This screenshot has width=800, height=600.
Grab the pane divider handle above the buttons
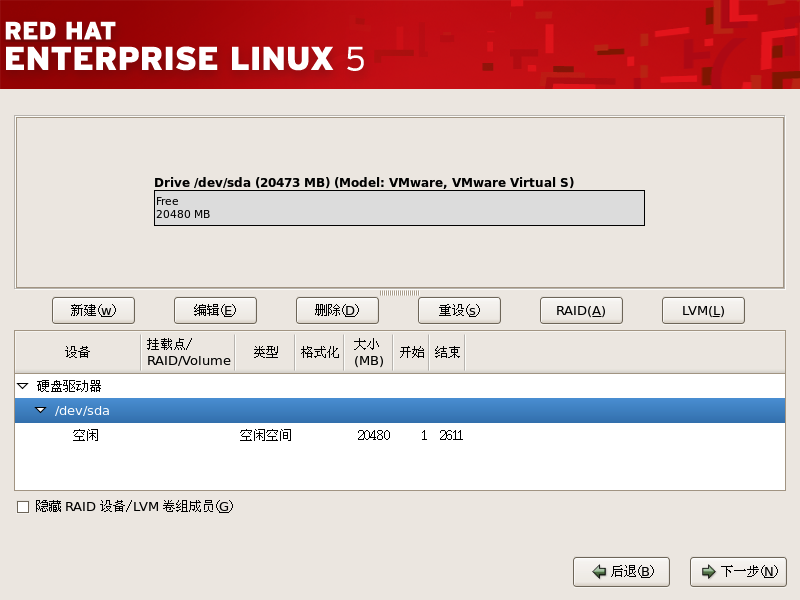point(399,293)
